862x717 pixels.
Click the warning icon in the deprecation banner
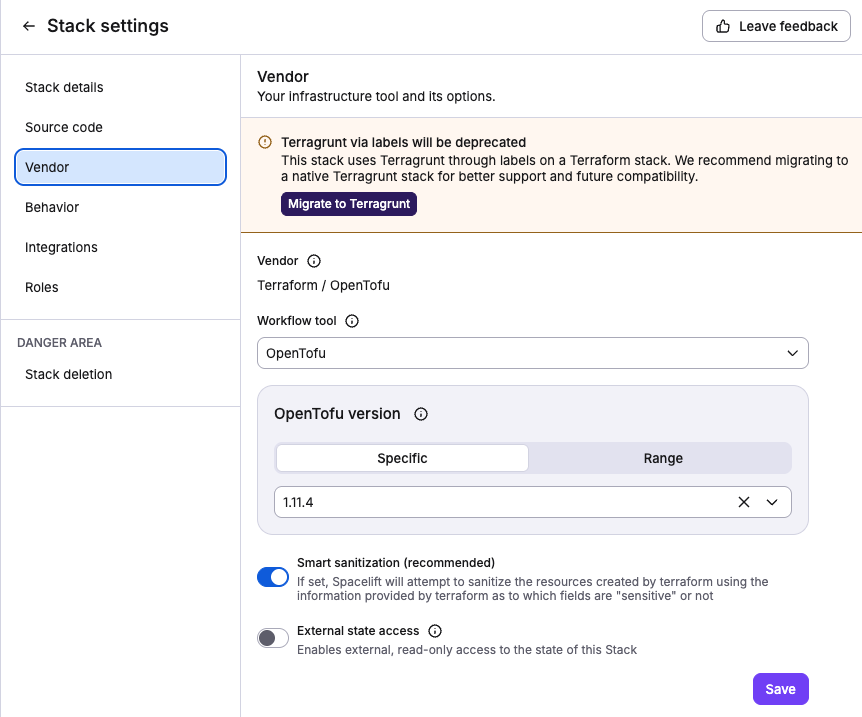click(265, 142)
